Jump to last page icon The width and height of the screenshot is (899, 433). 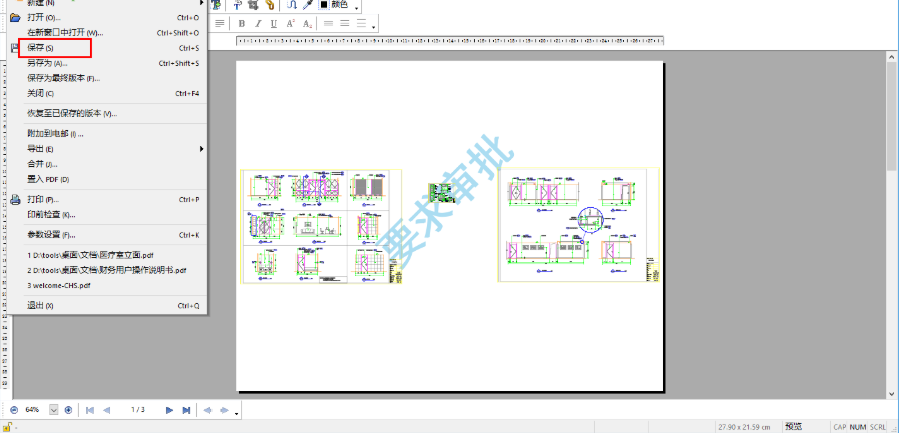(x=186, y=410)
